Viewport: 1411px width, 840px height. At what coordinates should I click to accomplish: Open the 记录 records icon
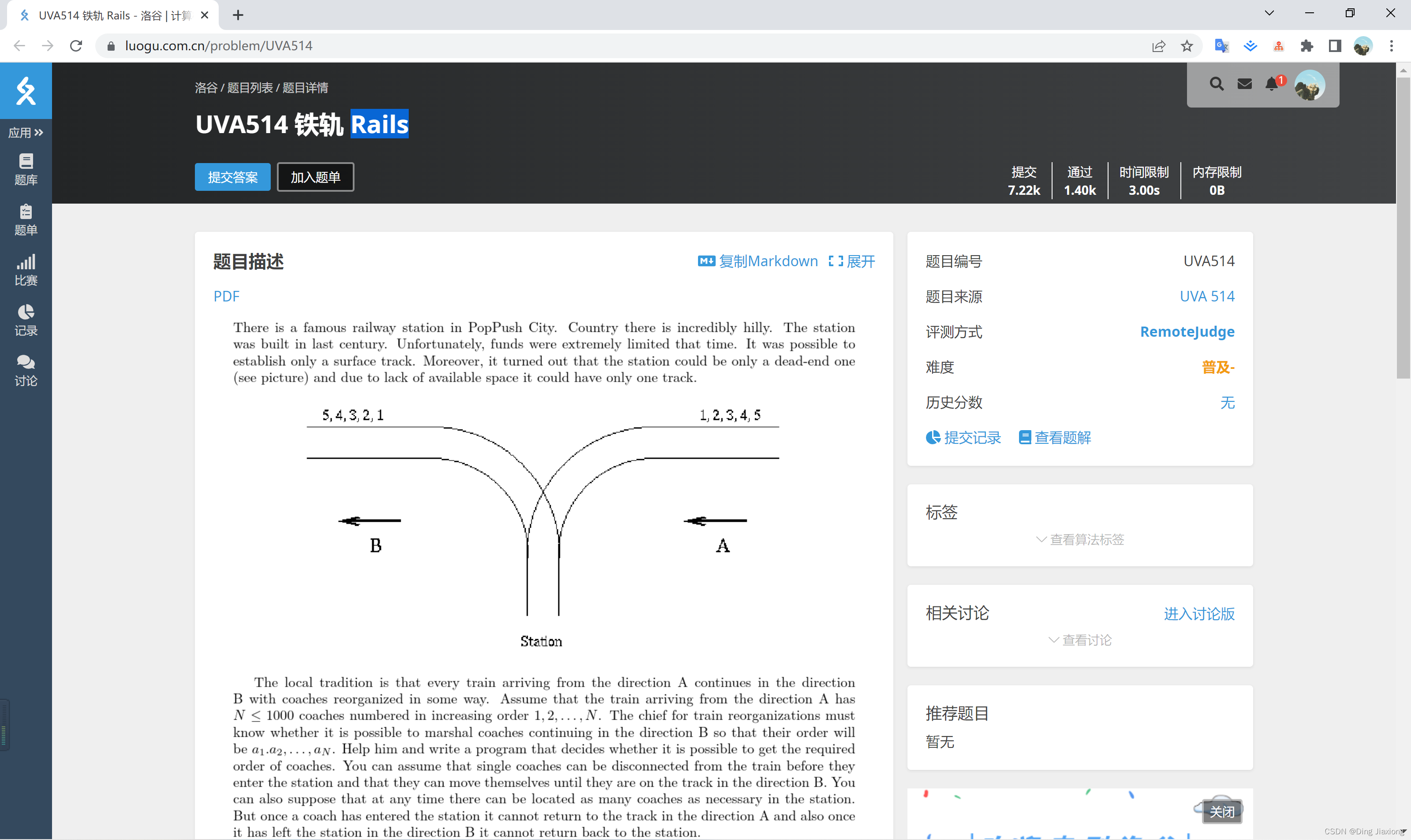click(x=26, y=320)
